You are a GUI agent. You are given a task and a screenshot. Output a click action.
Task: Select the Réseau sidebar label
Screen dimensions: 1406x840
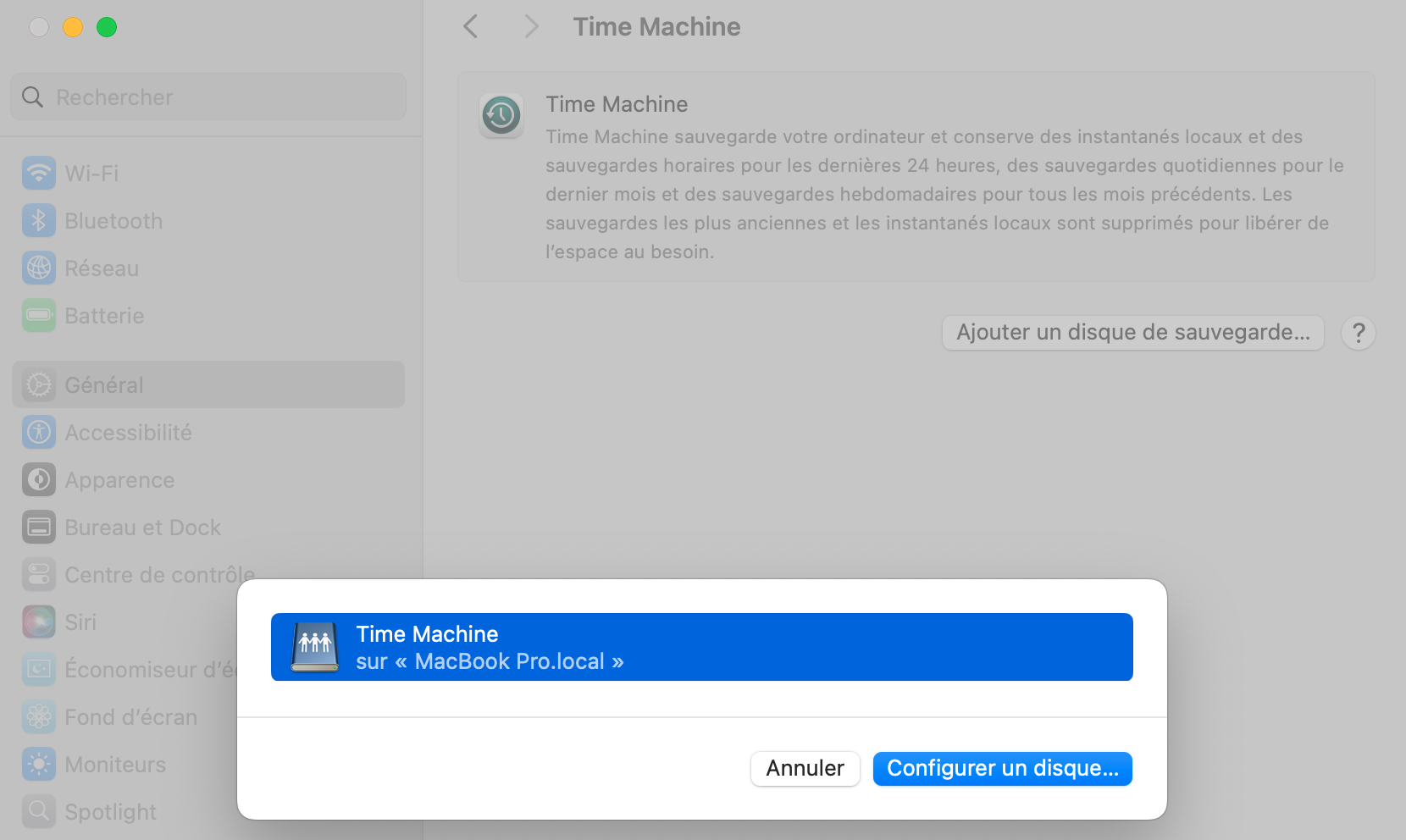[102, 268]
